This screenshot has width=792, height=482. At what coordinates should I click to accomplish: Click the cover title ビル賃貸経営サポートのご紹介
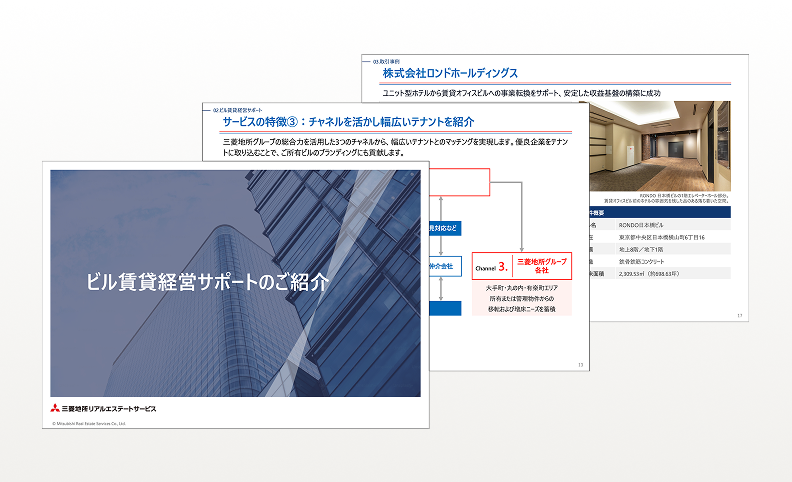[x=207, y=282]
